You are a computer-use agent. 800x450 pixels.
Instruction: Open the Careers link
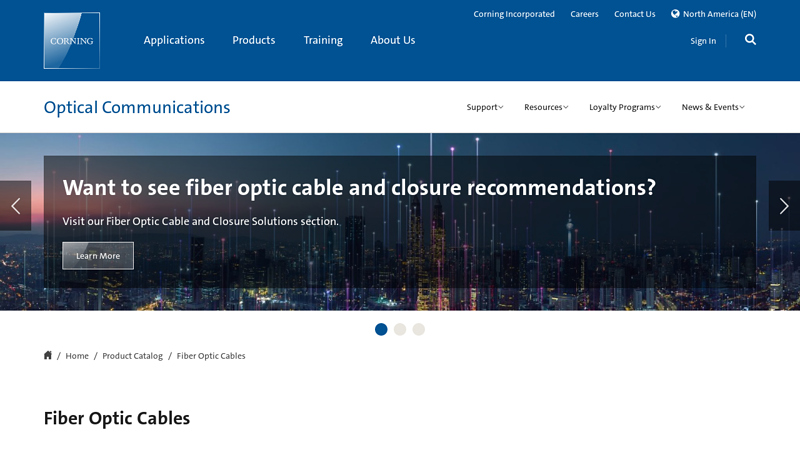pyautogui.click(x=584, y=14)
